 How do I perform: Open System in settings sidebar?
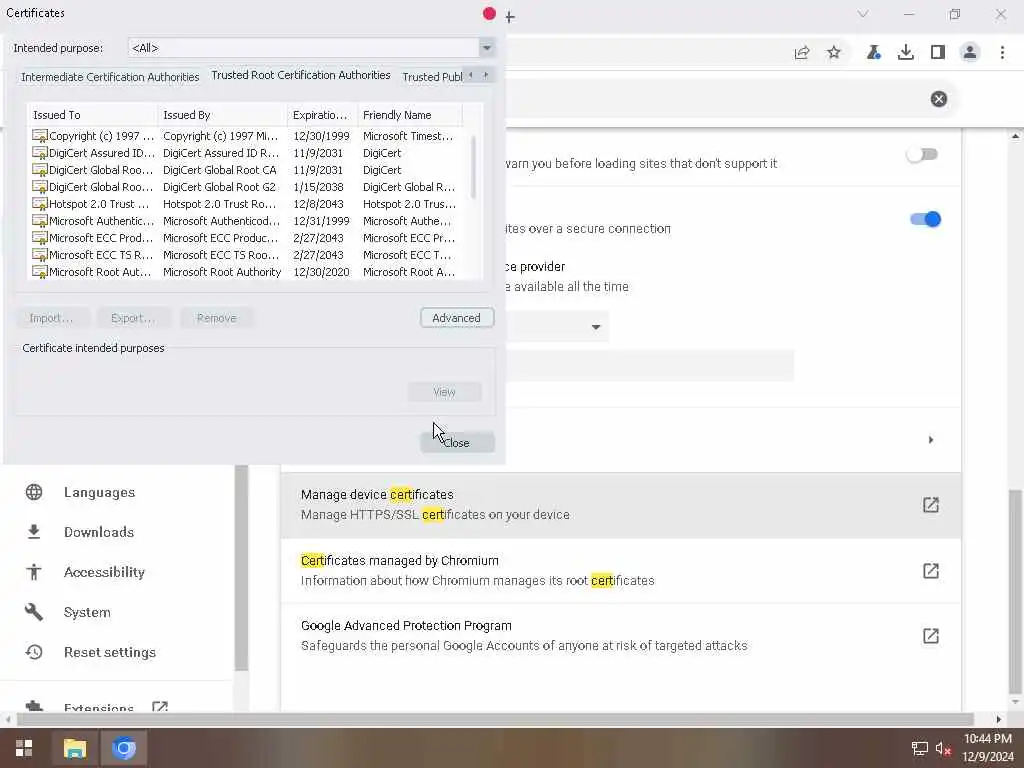87,612
